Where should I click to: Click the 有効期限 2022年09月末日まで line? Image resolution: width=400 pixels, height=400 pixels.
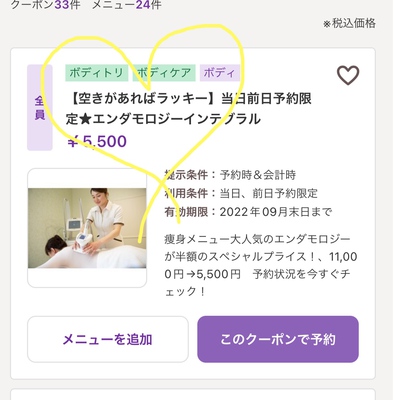tap(248, 212)
